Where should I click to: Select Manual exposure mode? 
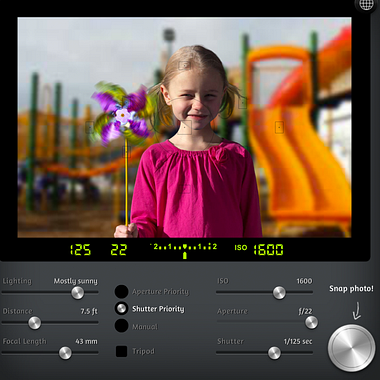(x=121, y=326)
